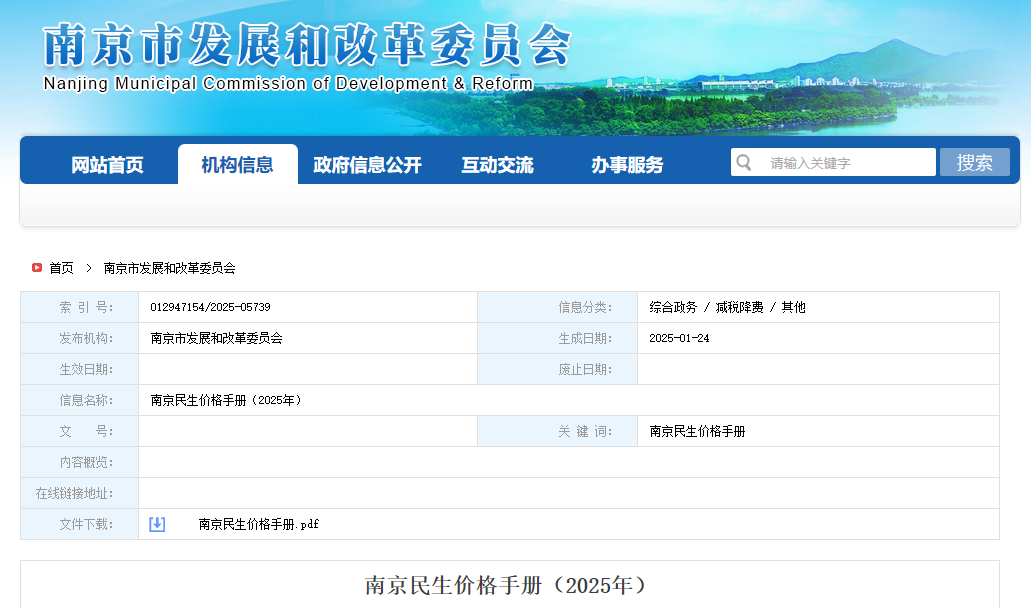This screenshot has width=1031, height=608.
Task: Click the 生效日期 label cell
Action: pos(80,369)
